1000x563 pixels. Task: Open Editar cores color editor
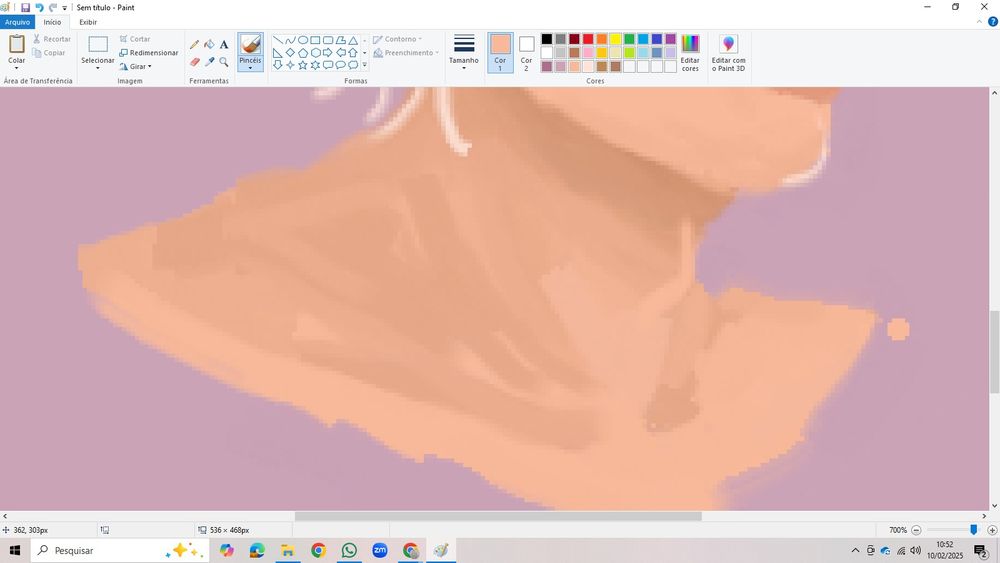690,53
